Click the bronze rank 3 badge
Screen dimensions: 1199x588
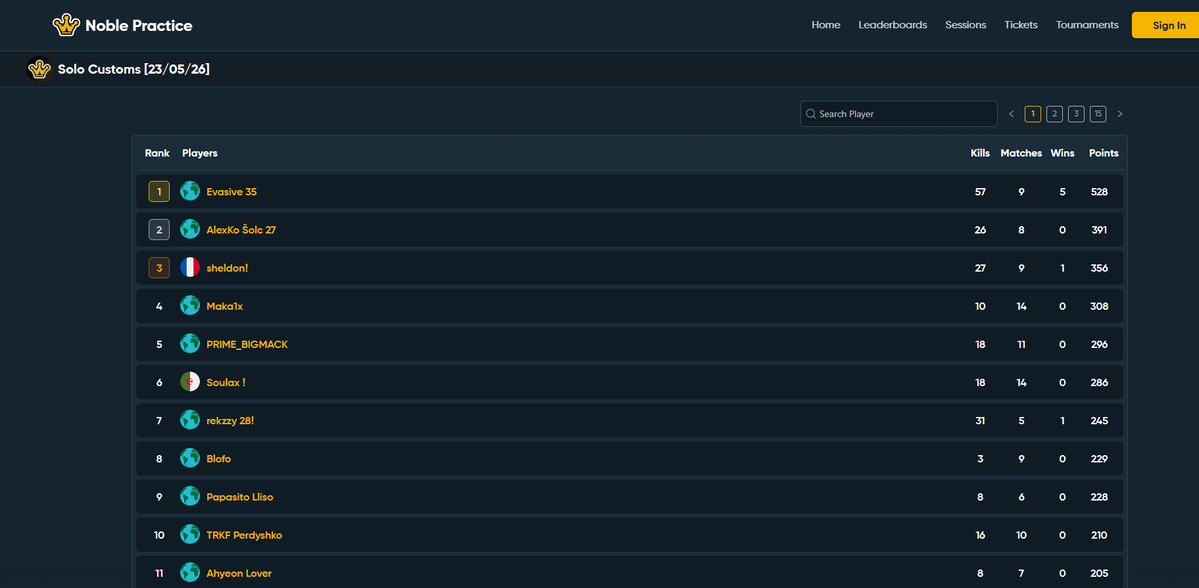tap(159, 268)
